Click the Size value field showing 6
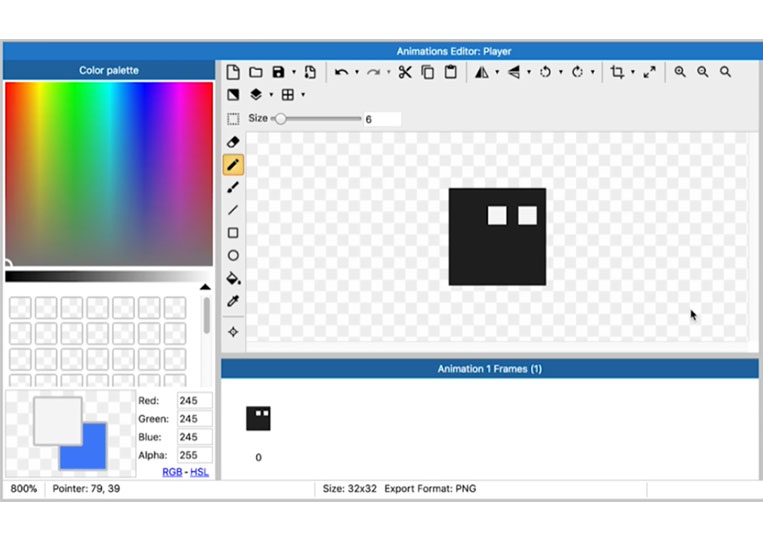The height and width of the screenshot is (541, 763). (x=382, y=119)
